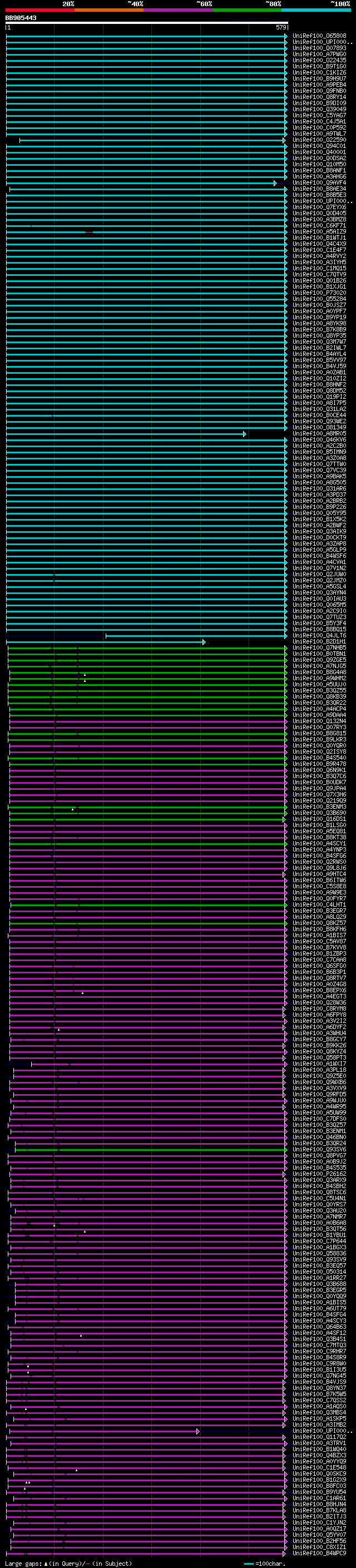Screen dimensions: 356x1568
Task: Click the query end position 579
Action: tap(281, 27)
